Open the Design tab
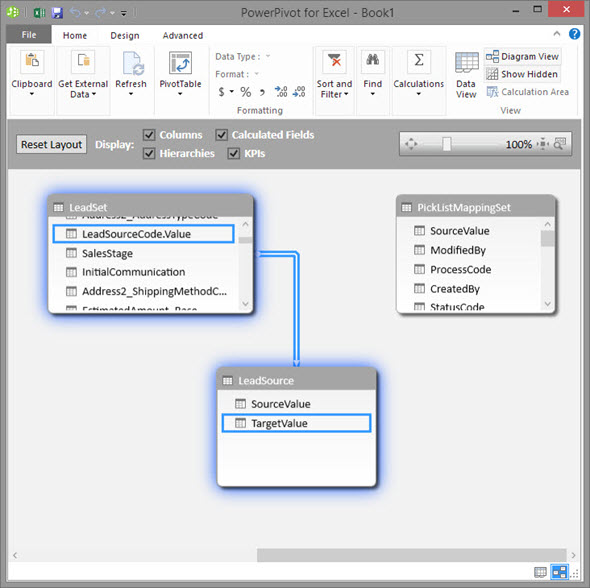 coord(125,35)
